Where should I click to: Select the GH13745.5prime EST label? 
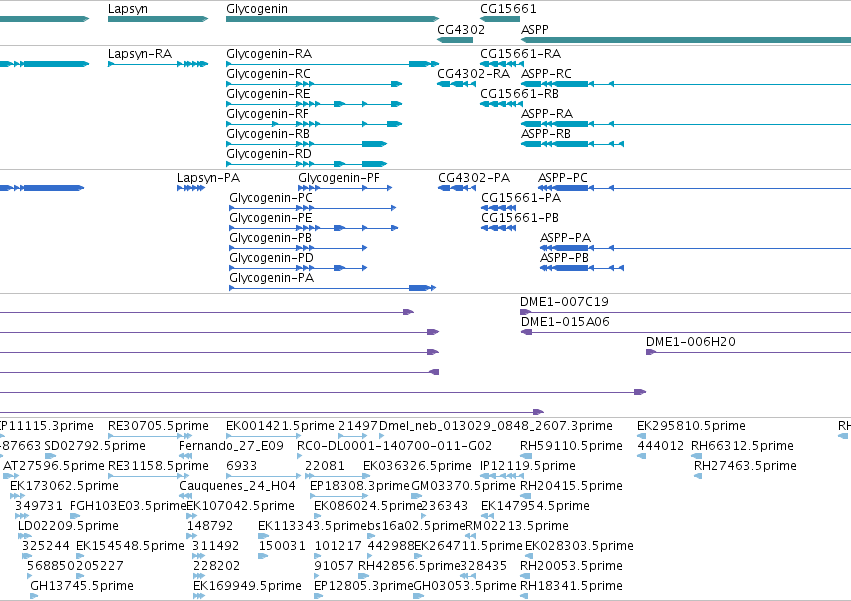(82, 587)
